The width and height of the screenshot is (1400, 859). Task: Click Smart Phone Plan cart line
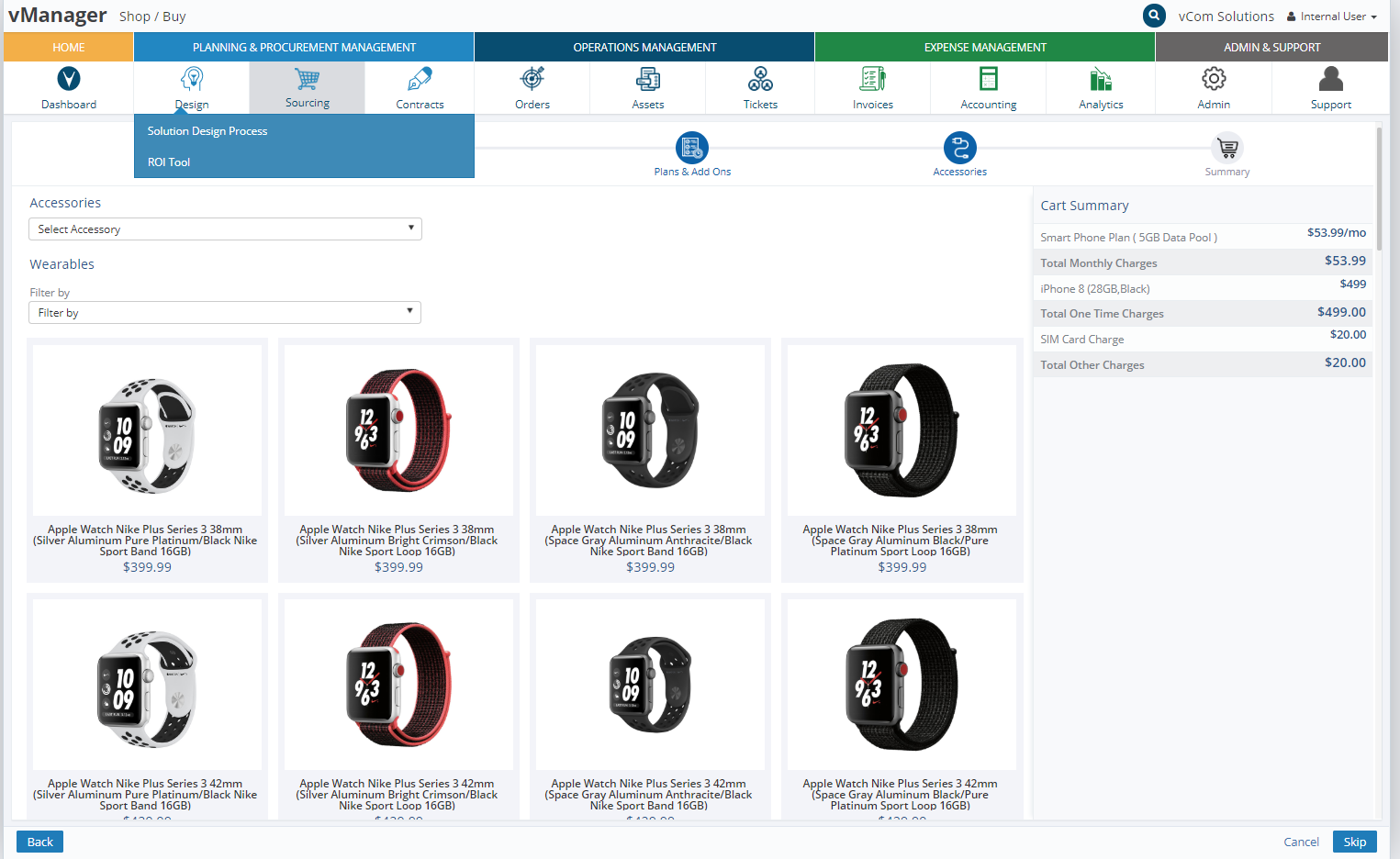[1203, 237]
